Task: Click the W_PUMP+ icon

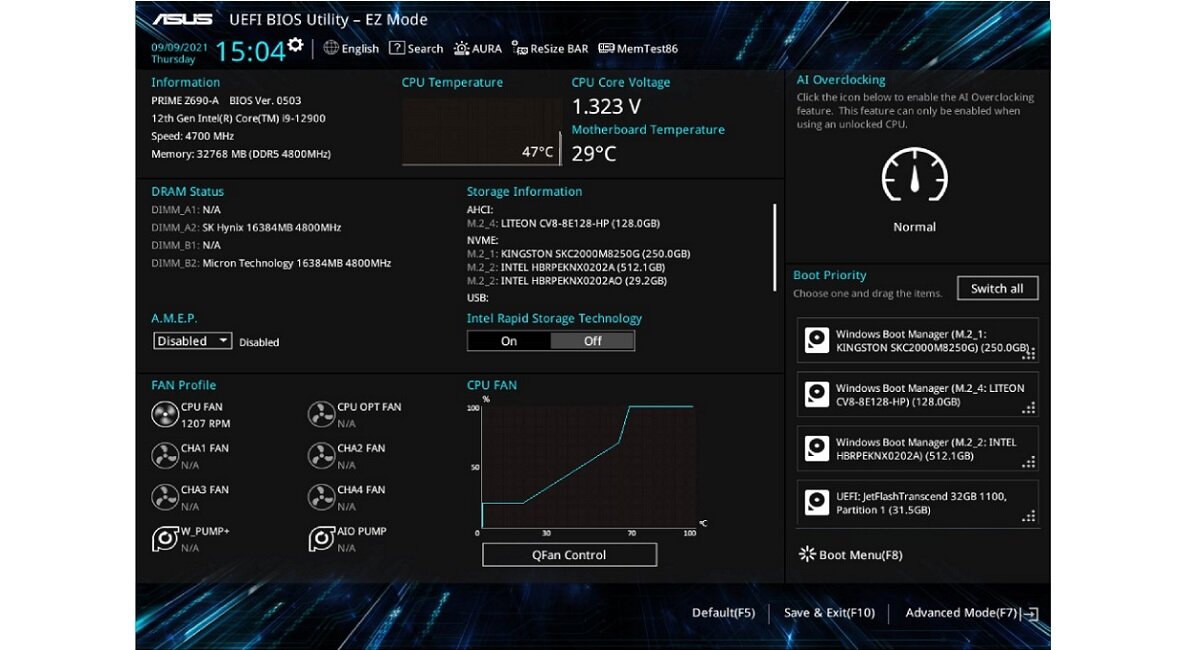Action: (166, 538)
